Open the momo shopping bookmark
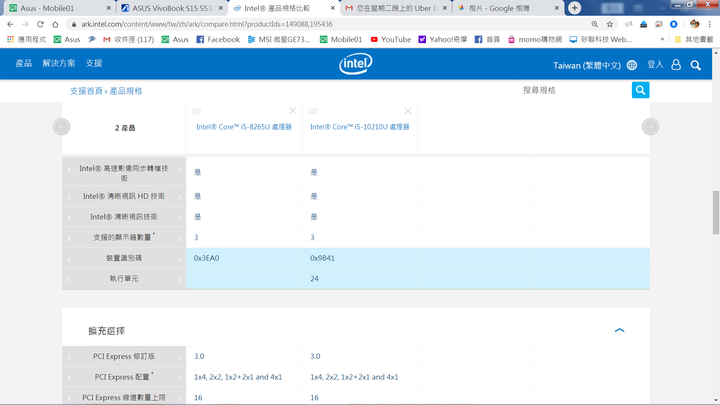The height and width of the screenshot is (405, 720). (x=534, y=39)
